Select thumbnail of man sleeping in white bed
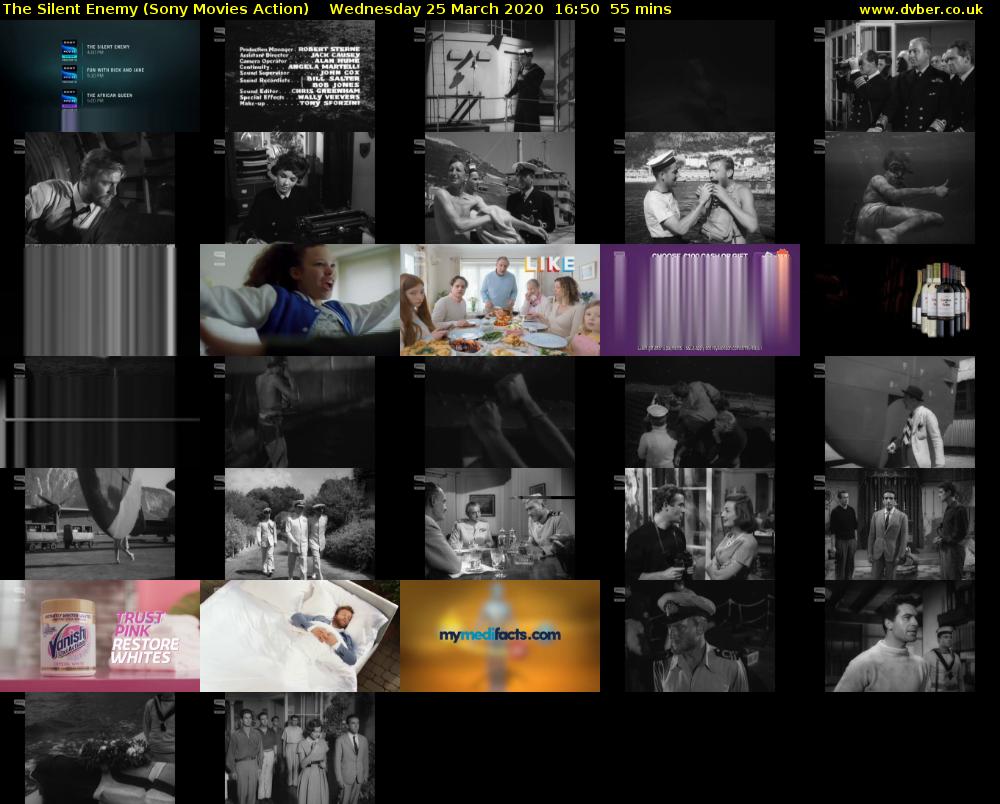1000x804 pixels. click(300, 636)
